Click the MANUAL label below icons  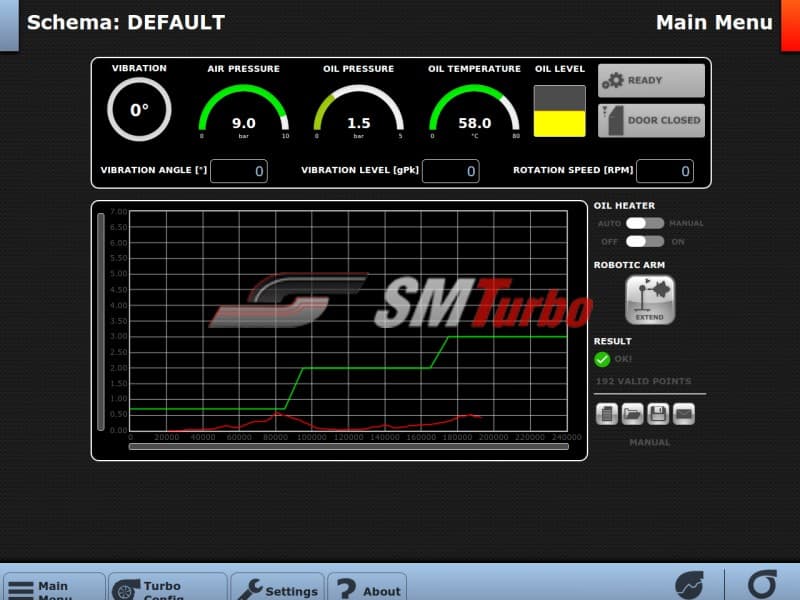pos(649,442)
